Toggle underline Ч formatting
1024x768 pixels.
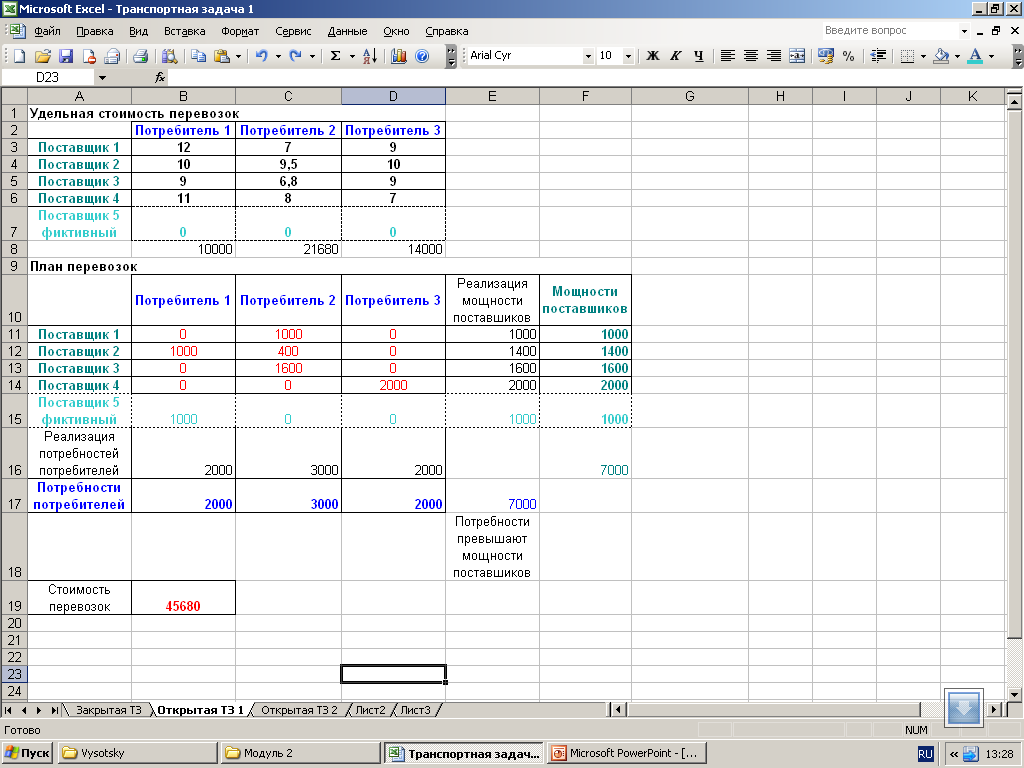pos(699,56)
